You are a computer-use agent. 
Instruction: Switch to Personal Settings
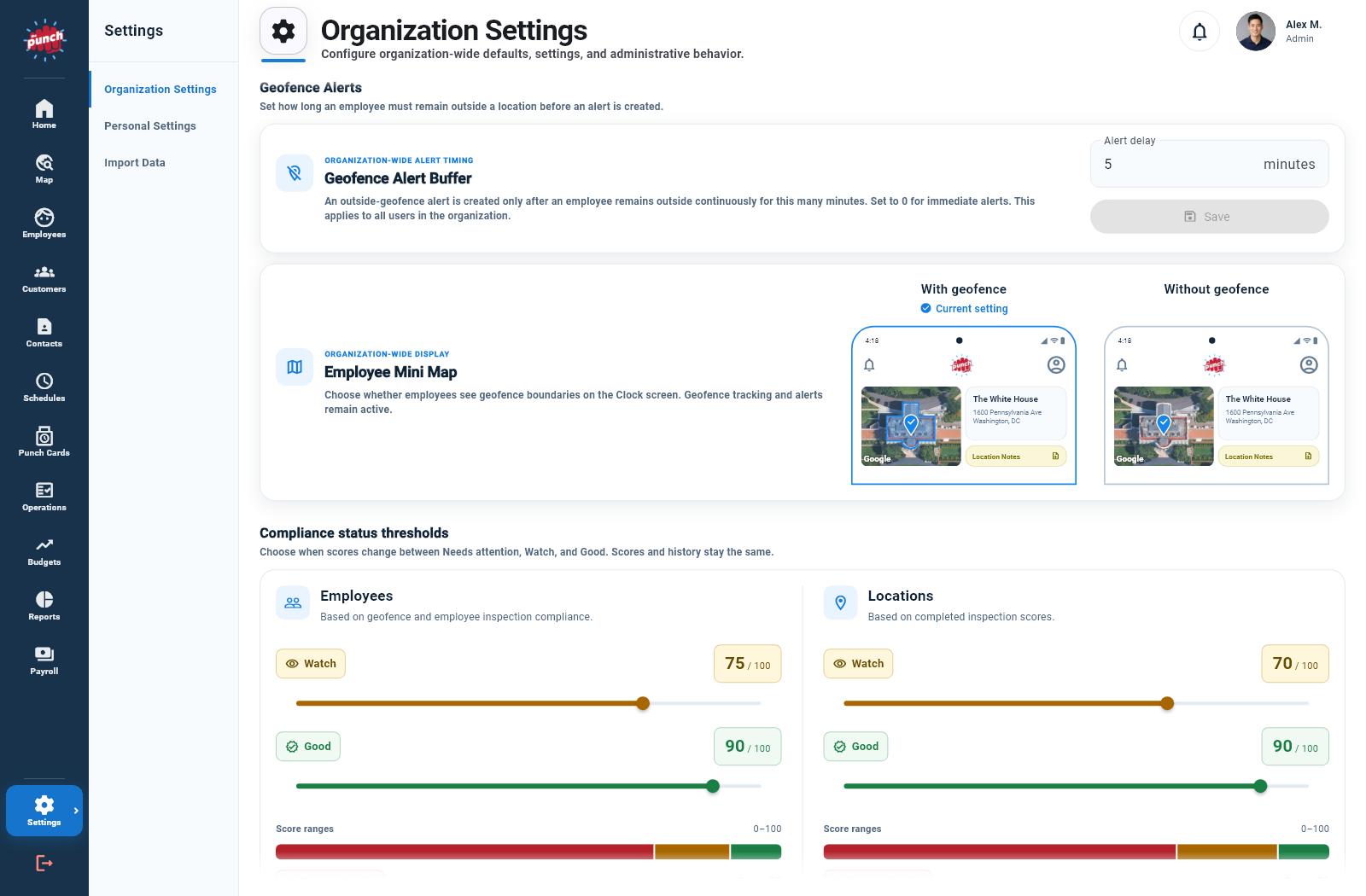pyautogui.click(x=150, y=126)
